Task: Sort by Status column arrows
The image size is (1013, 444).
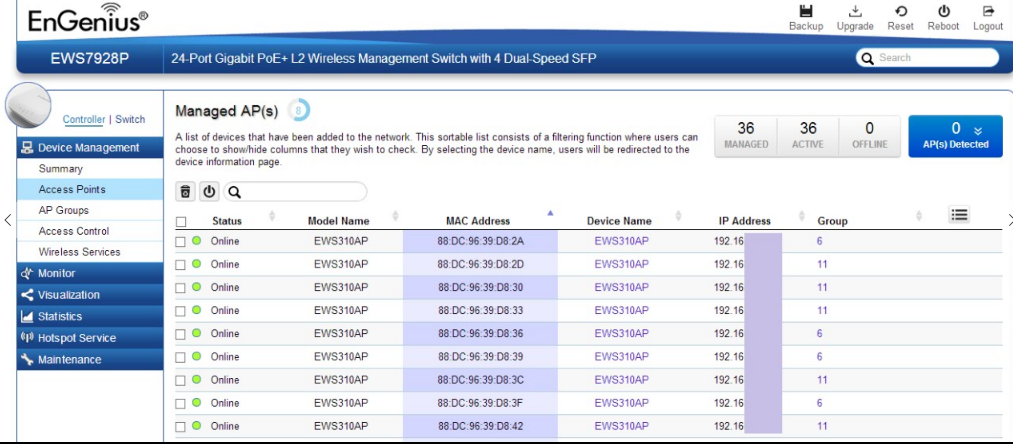Action: click(x=272, y=215)
